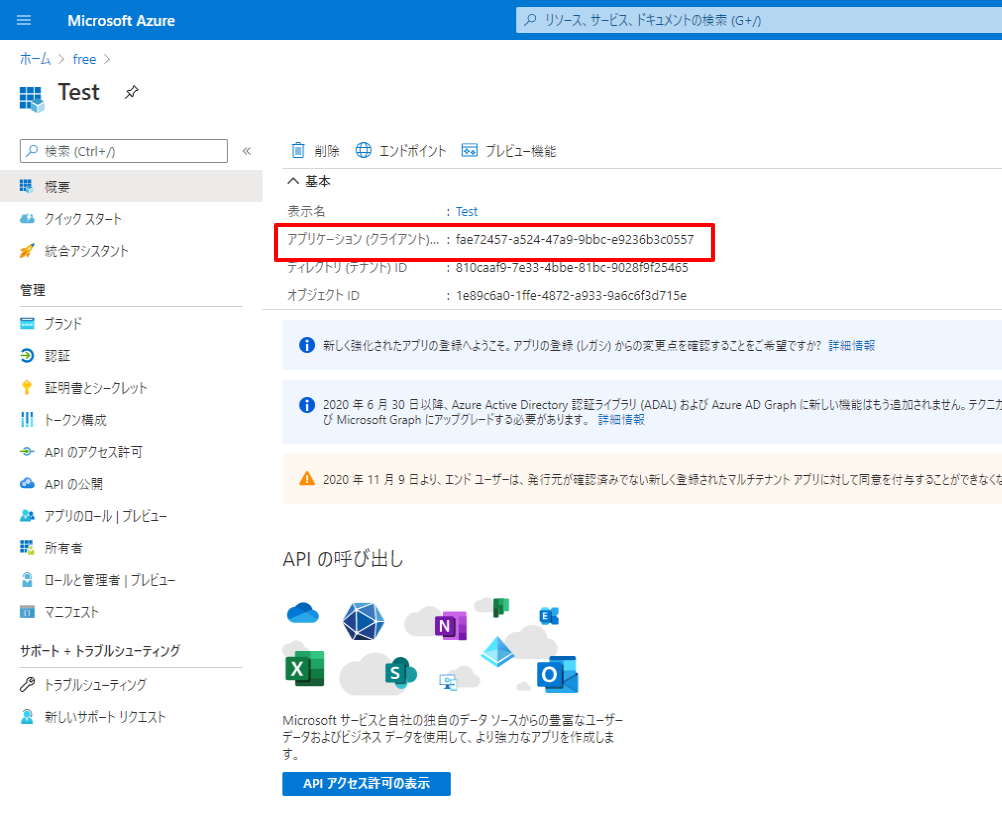This screenshot has width=1002, height=830.
Task: Click the API のアクセス許可 icon
Action: click(27, 452)
